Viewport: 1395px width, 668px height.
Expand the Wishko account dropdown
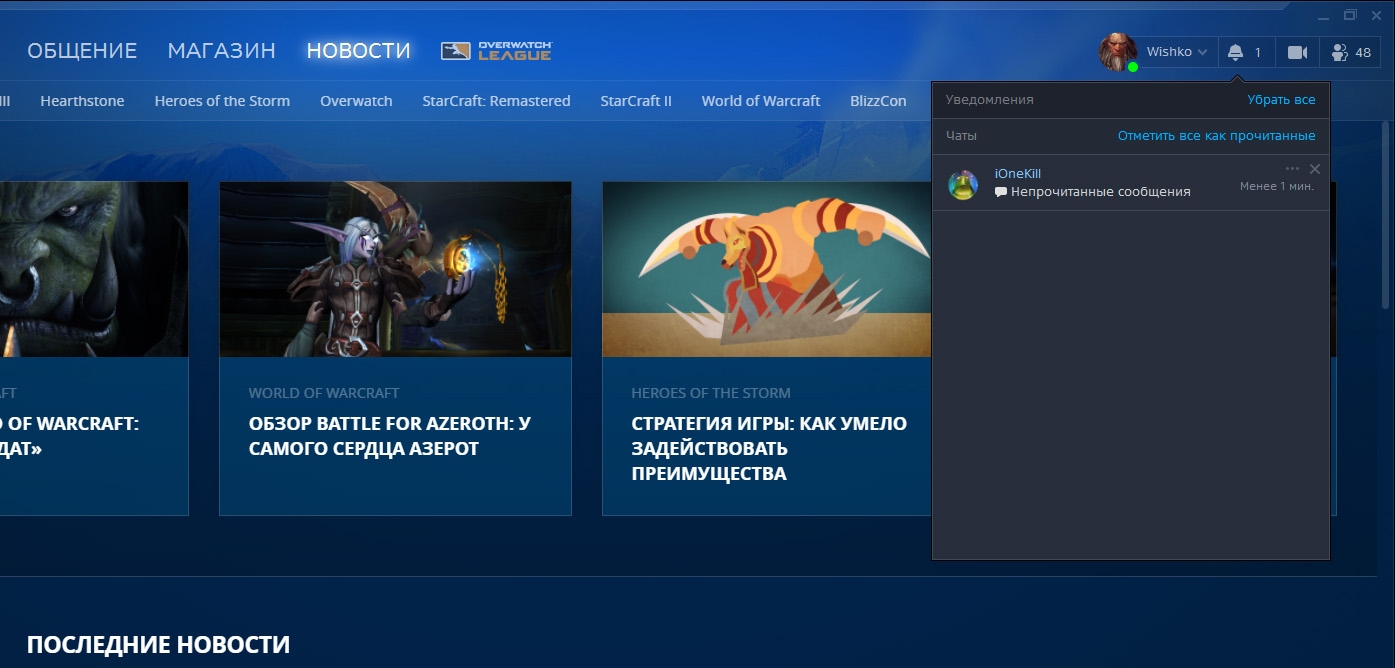pos(1202,52)
